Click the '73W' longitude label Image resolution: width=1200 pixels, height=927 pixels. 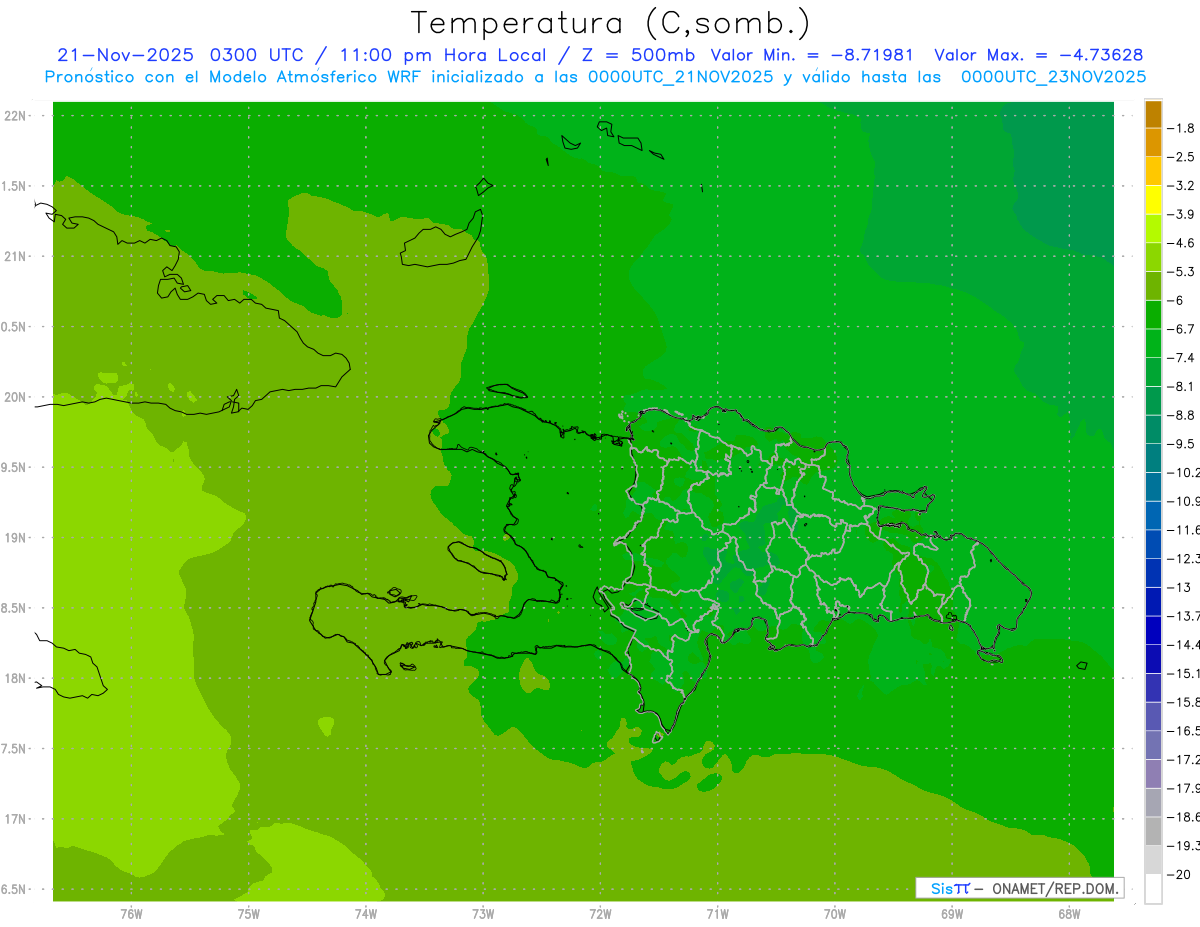pyautogui.click(x=483, y=914)
